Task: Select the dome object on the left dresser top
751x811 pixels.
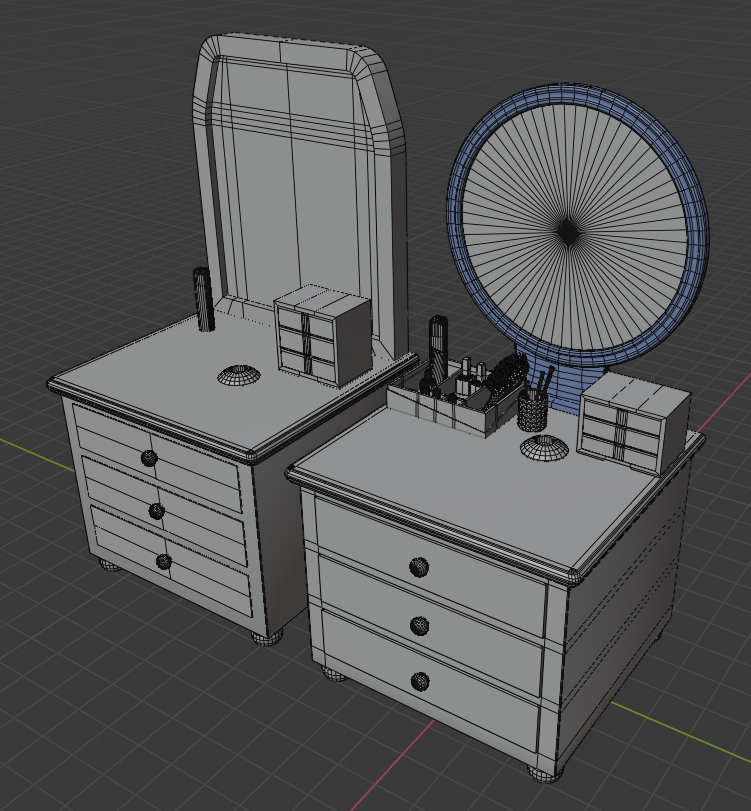Action: [x=238, y=375]
